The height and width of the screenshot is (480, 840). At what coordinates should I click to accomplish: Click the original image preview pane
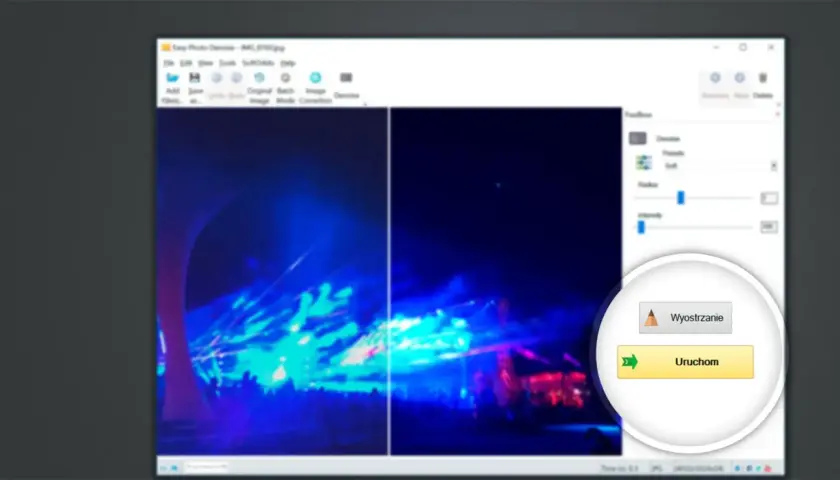272,281
